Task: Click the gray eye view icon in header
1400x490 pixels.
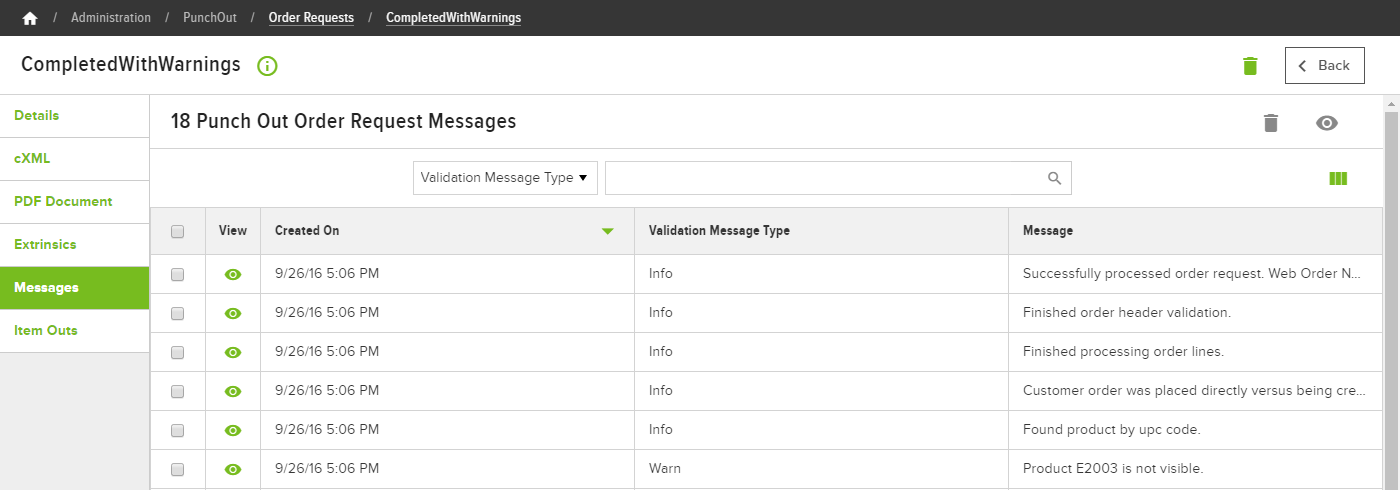Action: (1327, 123)
